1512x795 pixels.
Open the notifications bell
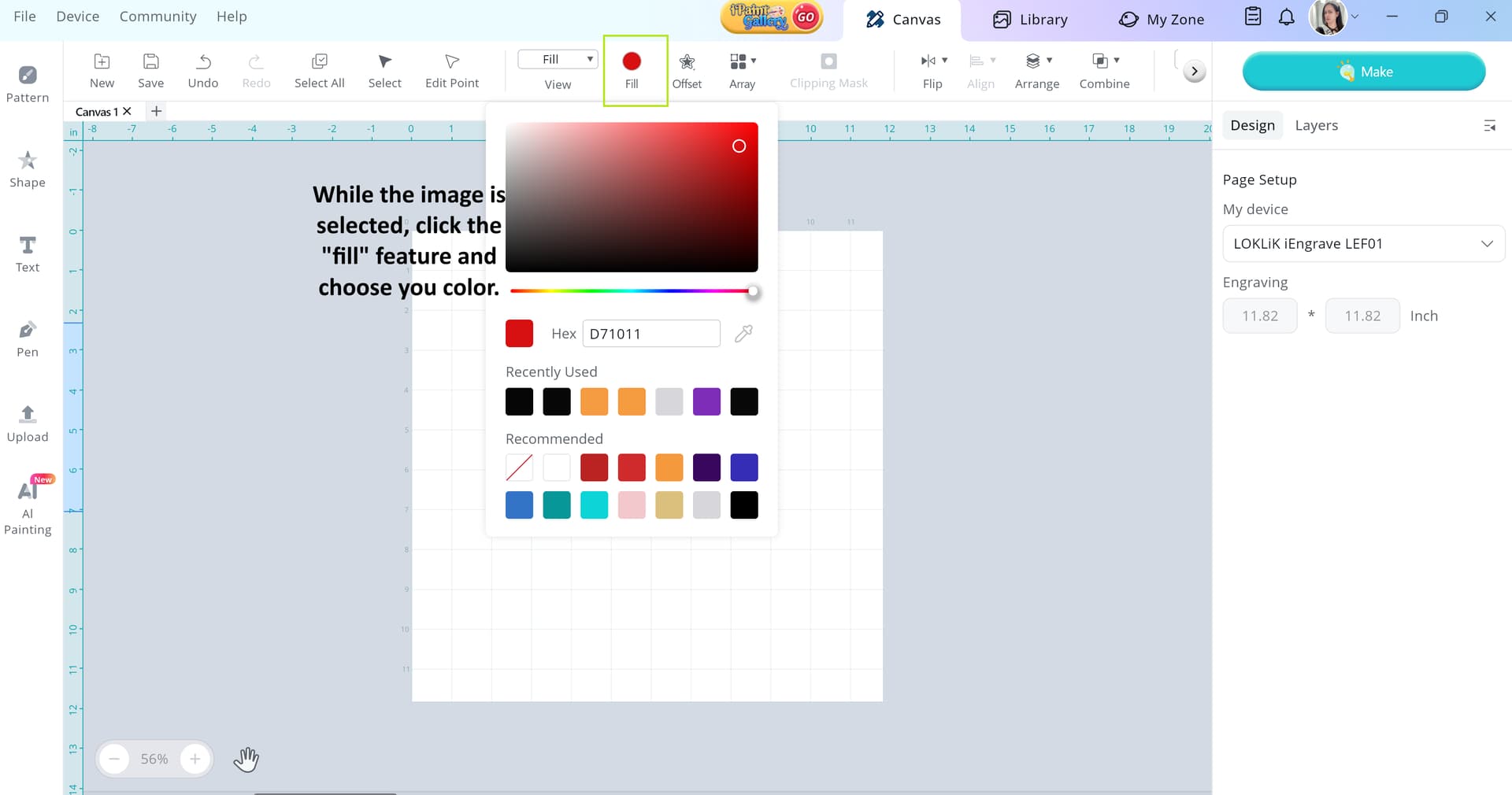1286,17
